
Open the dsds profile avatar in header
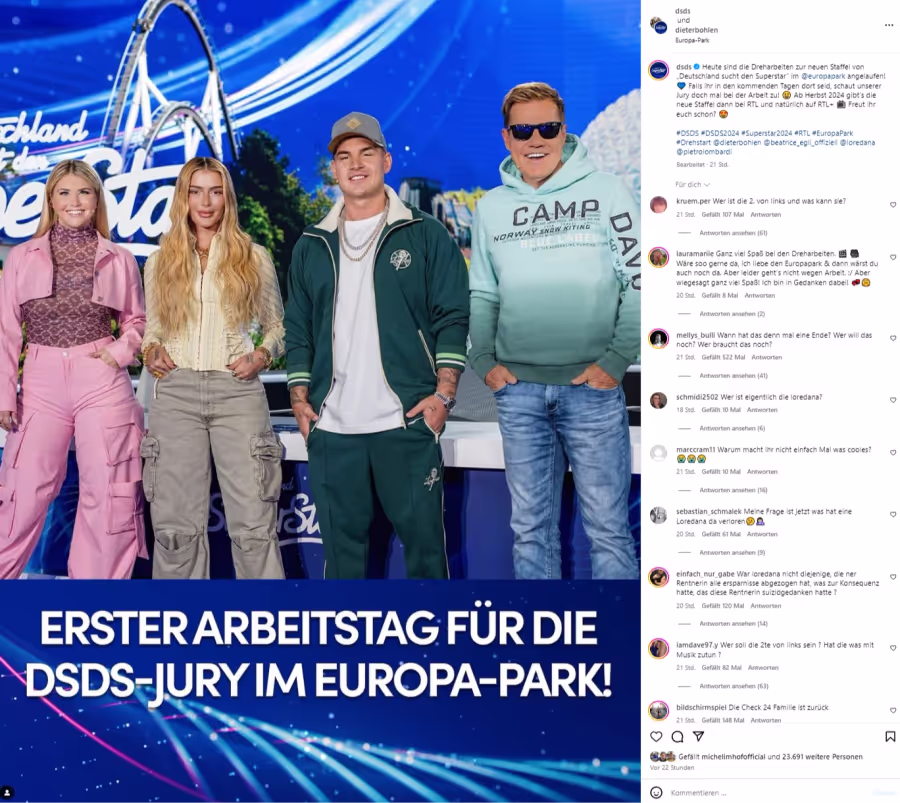coord(658,25)
